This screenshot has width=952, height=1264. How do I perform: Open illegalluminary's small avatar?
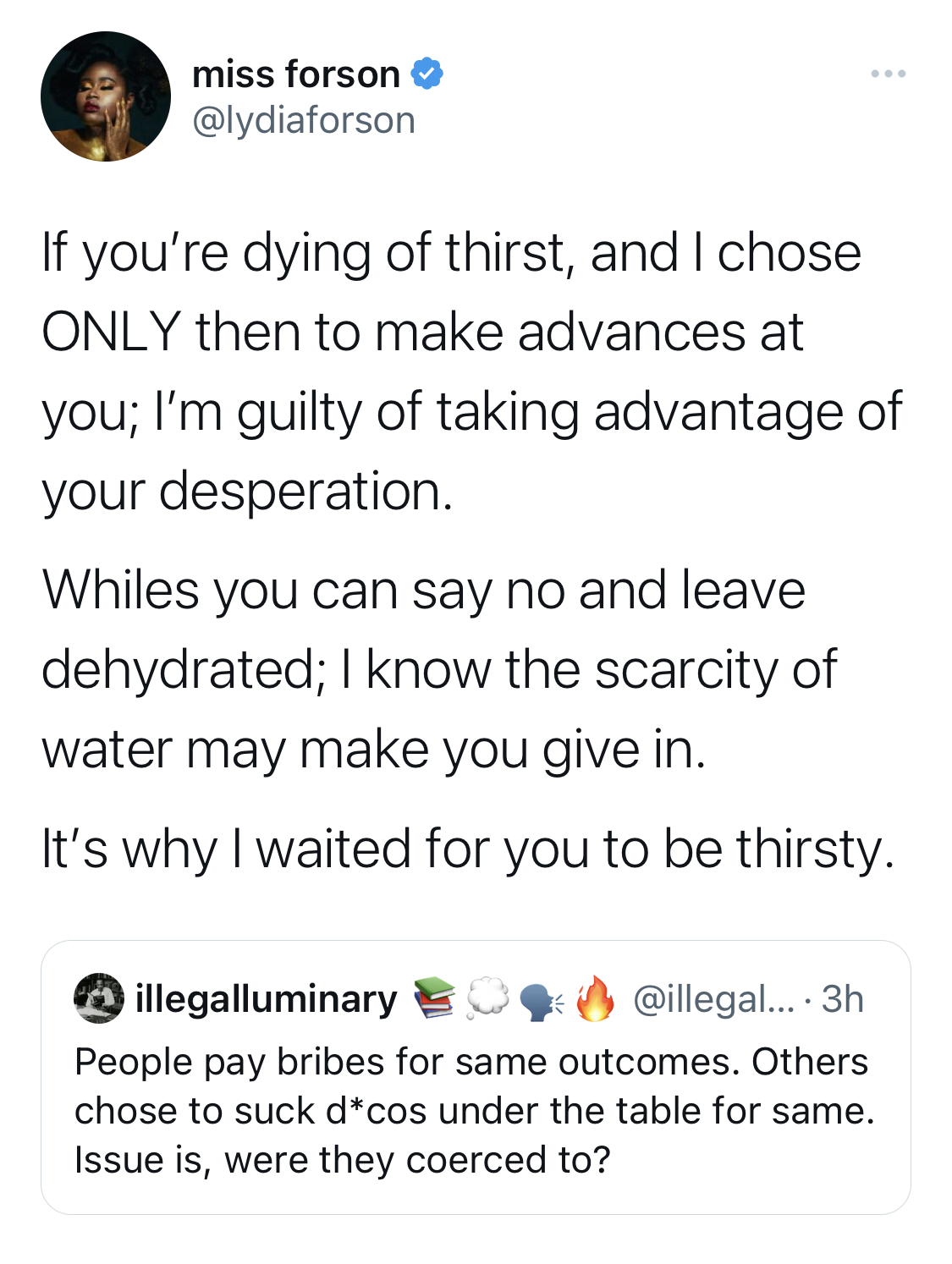click(99, 998)
